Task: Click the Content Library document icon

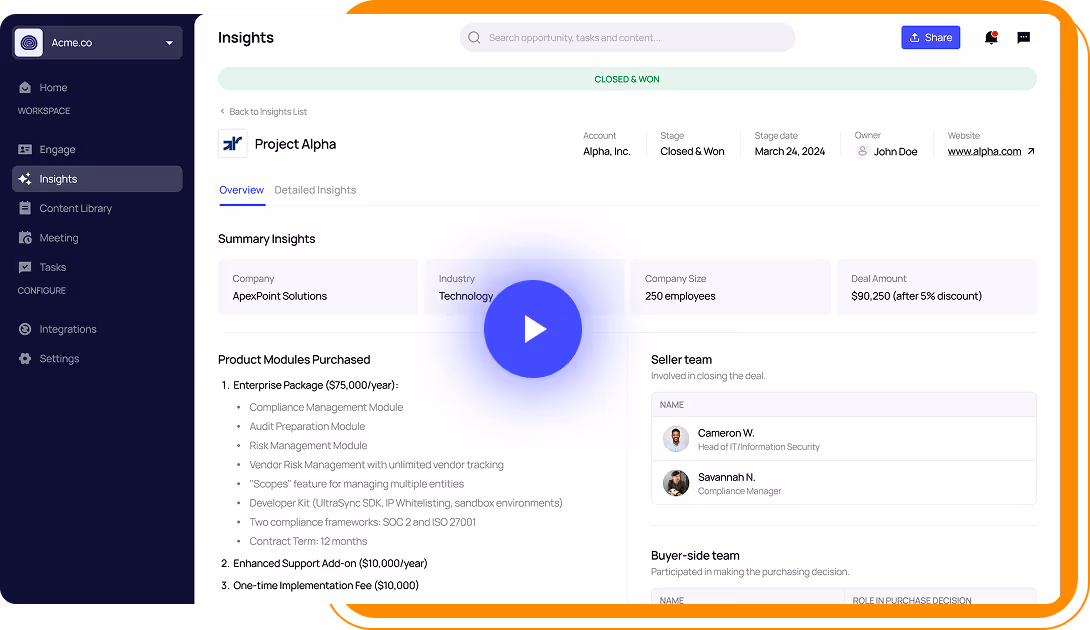Action: click(25, 208)
